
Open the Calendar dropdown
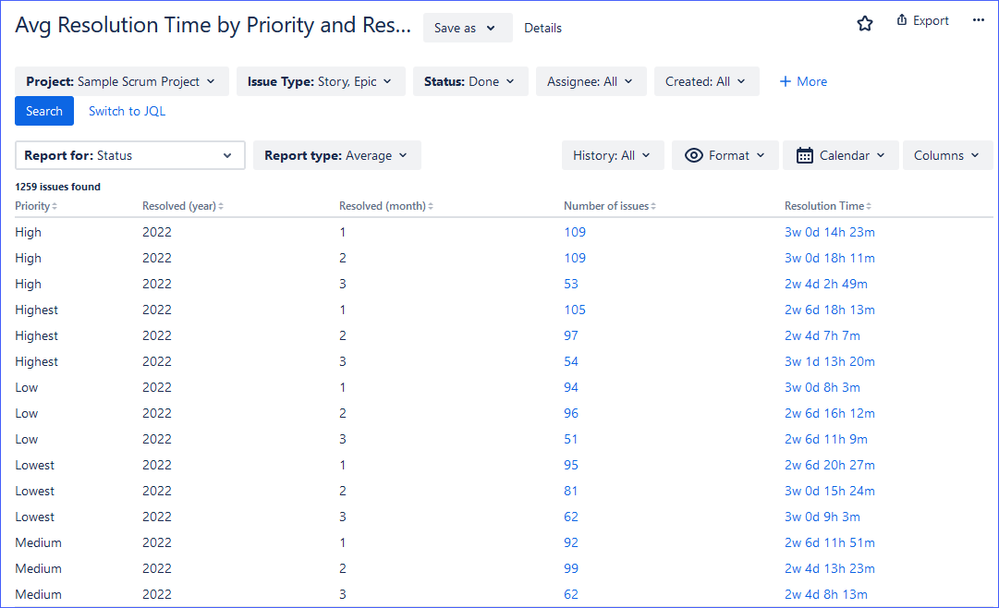(x=840, y=156)
